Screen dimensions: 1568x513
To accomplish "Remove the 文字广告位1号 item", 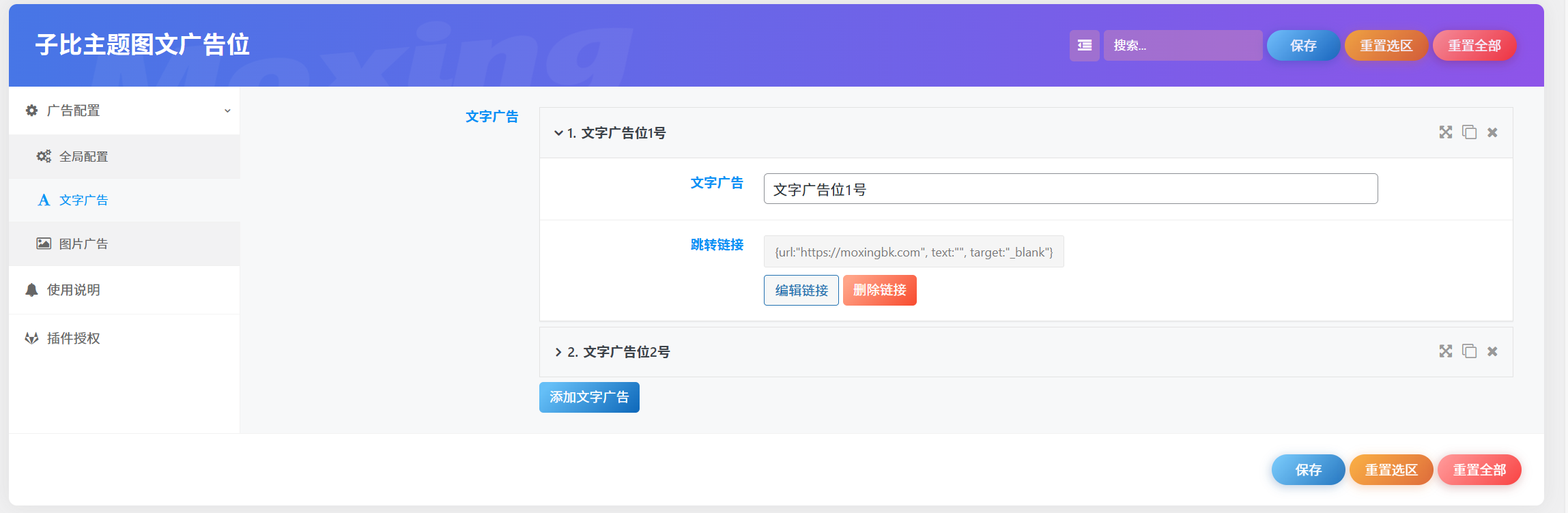I will coord(1492,132).
